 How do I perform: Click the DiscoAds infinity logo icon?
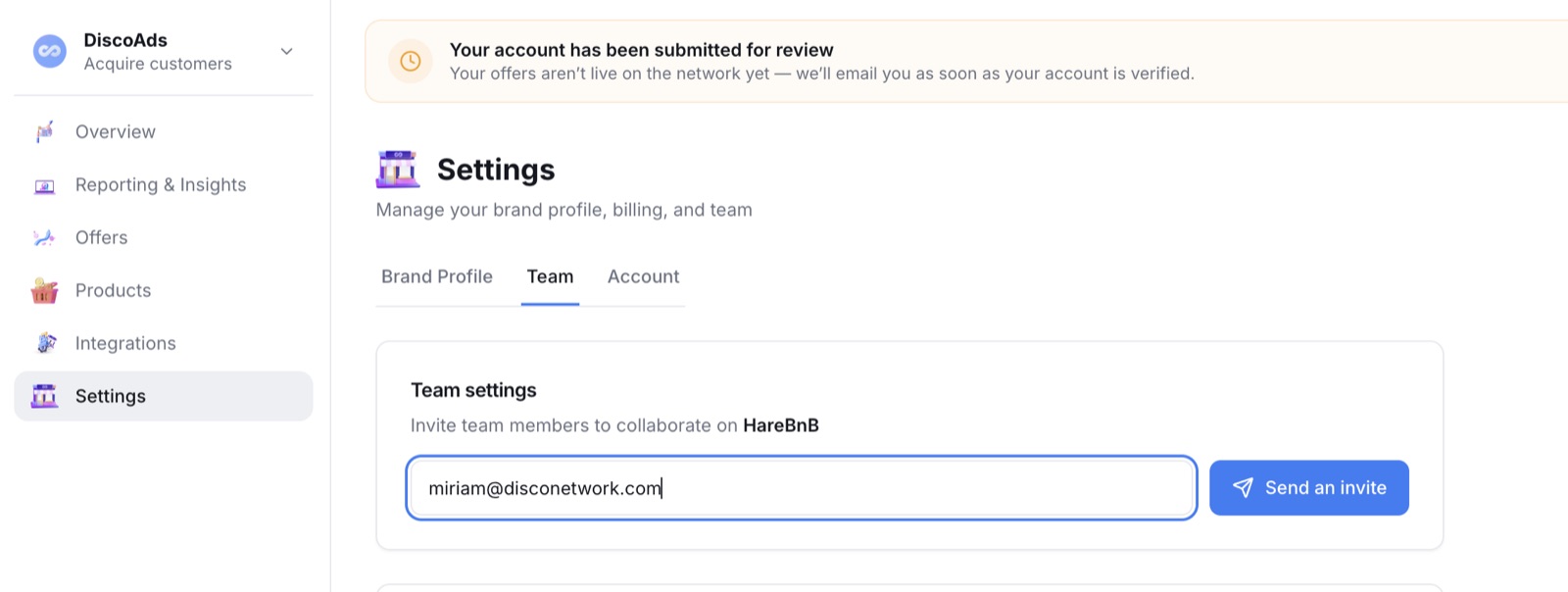(x=50, y=51)
